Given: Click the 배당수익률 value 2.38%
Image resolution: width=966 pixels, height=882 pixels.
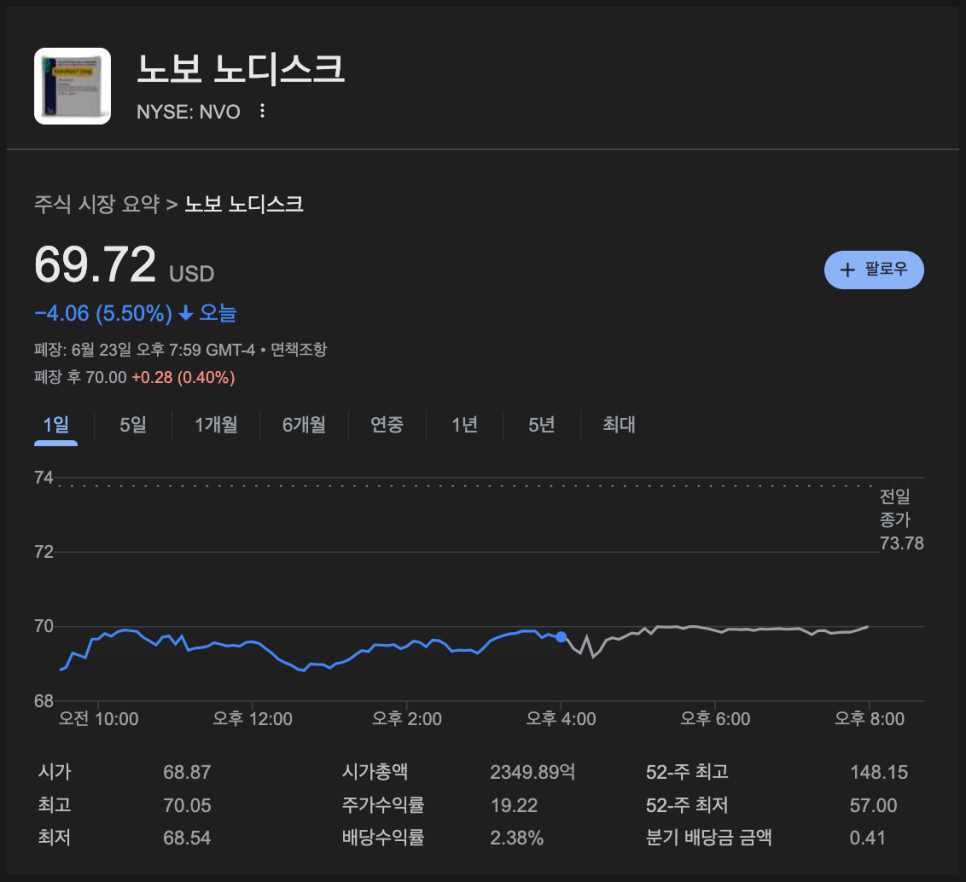Looking at the screenshot, I should (x=517, y=838).
